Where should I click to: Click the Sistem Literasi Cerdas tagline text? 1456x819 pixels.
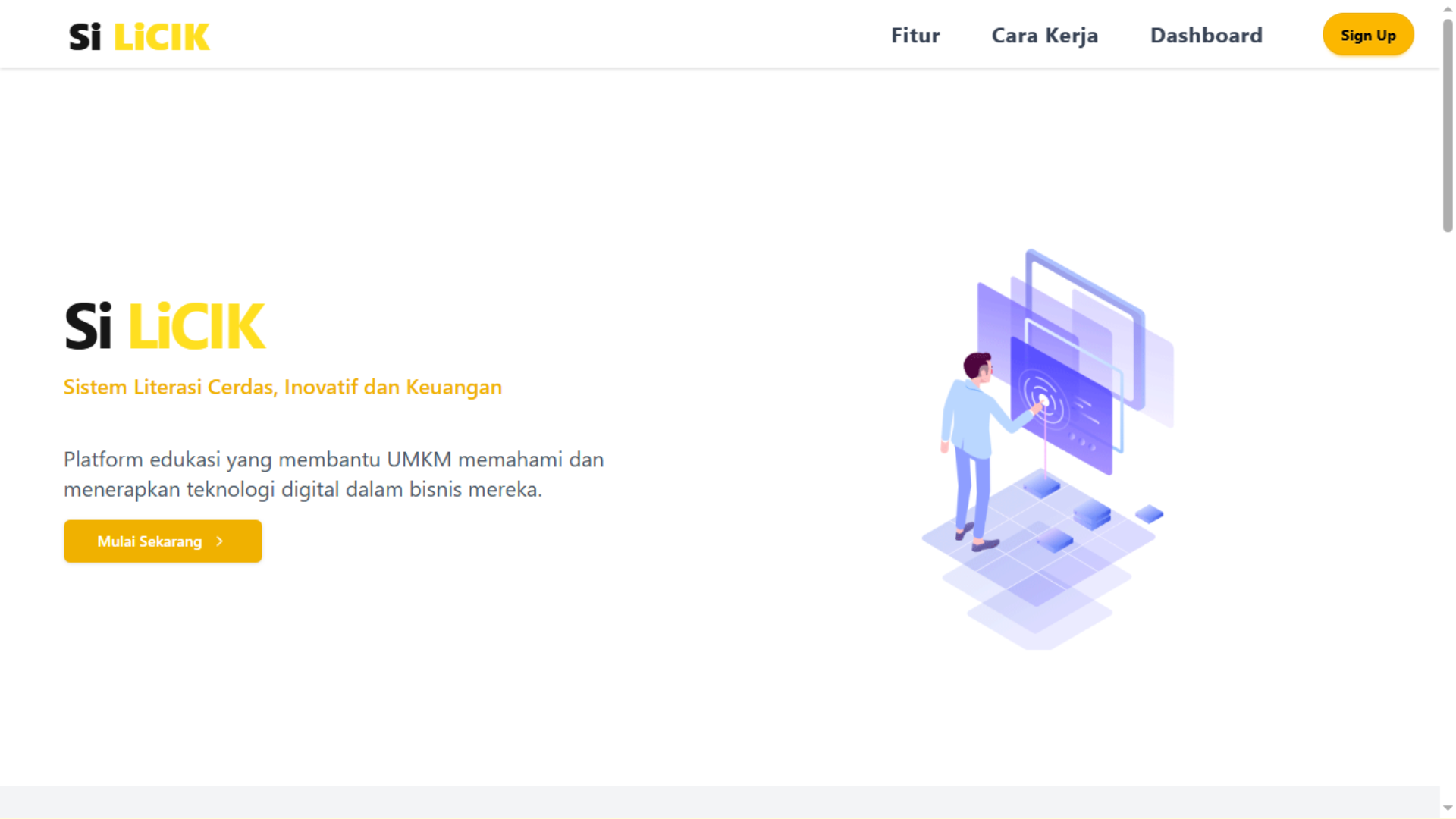point(282,388)
